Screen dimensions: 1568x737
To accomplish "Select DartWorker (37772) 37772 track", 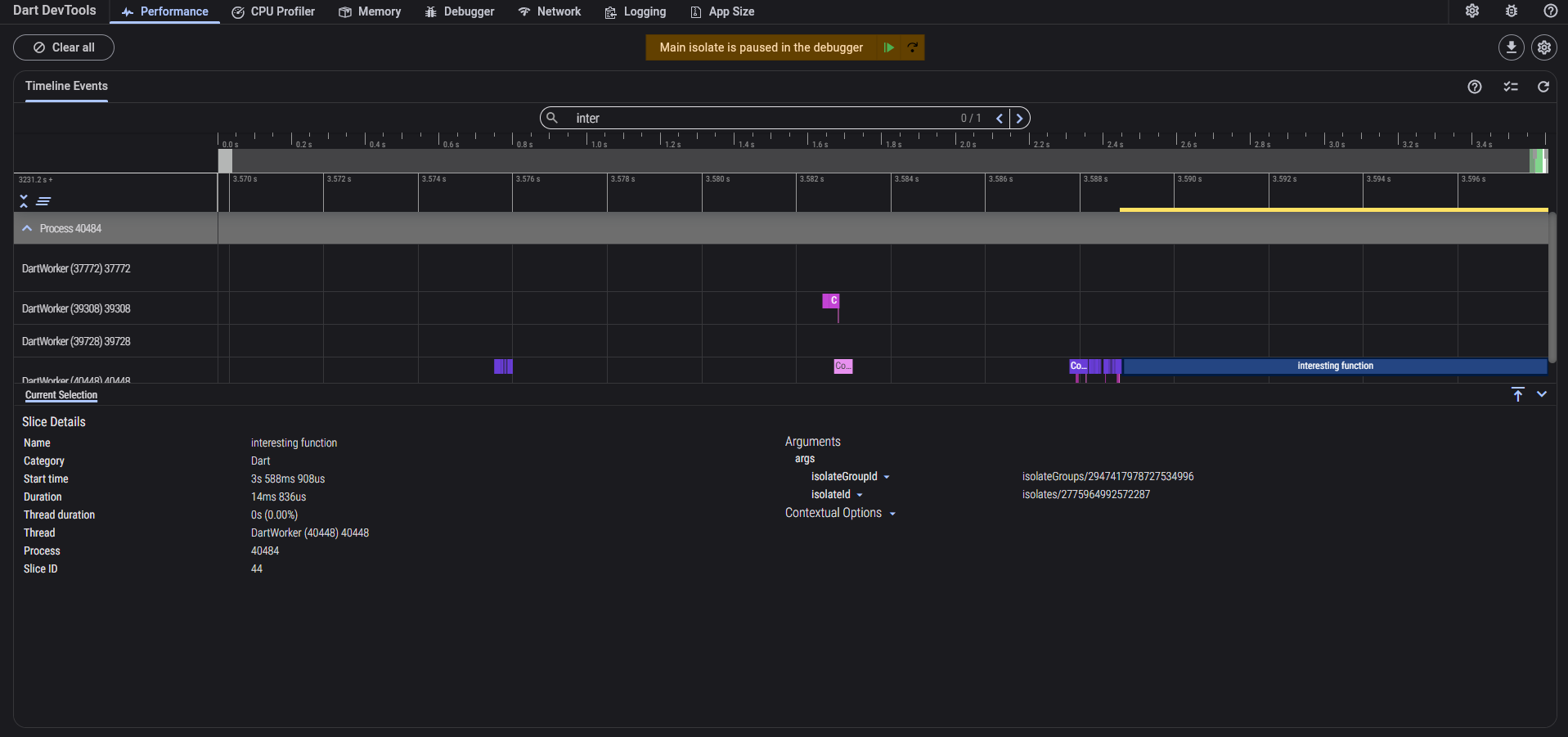I will coord(76,268).
